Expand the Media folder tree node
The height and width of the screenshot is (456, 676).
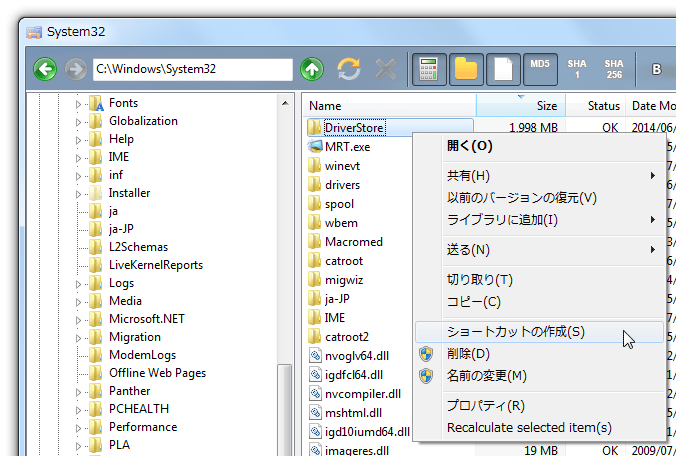tap(78, 302)
